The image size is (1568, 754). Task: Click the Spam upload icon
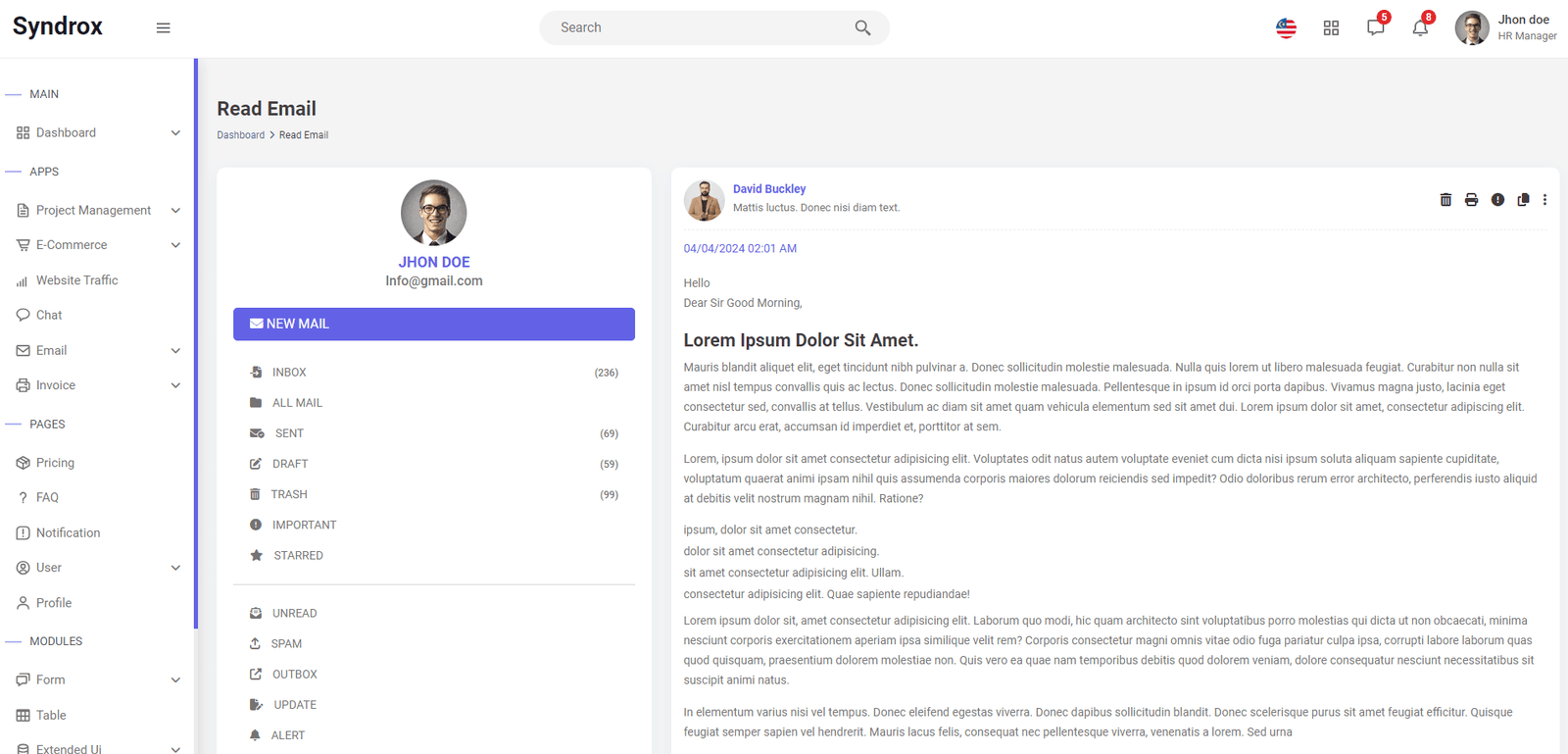coord(255,643)
